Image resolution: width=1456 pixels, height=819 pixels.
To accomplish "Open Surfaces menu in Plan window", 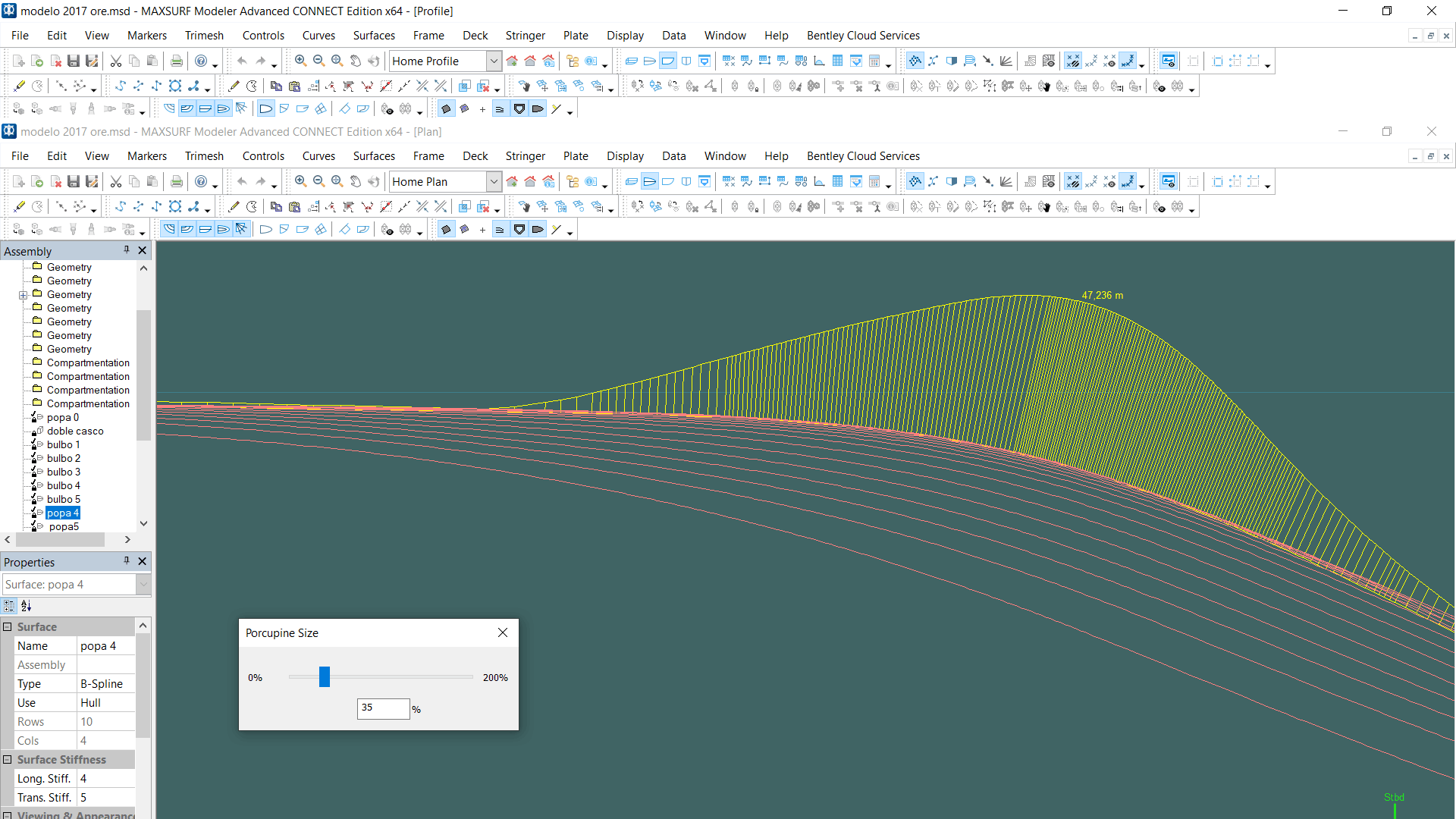I will pos(374,156).
